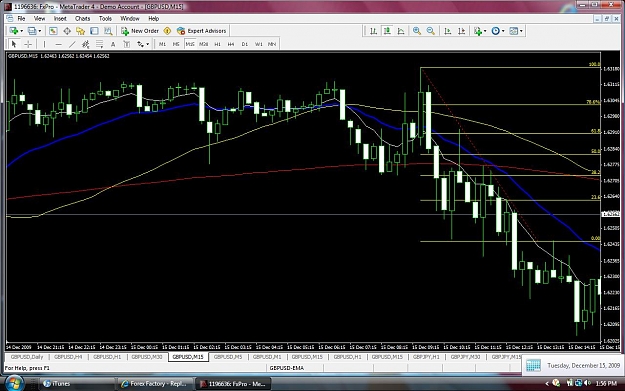Select the text label tool
Viewport: 625px width, 391px height.
126,44
